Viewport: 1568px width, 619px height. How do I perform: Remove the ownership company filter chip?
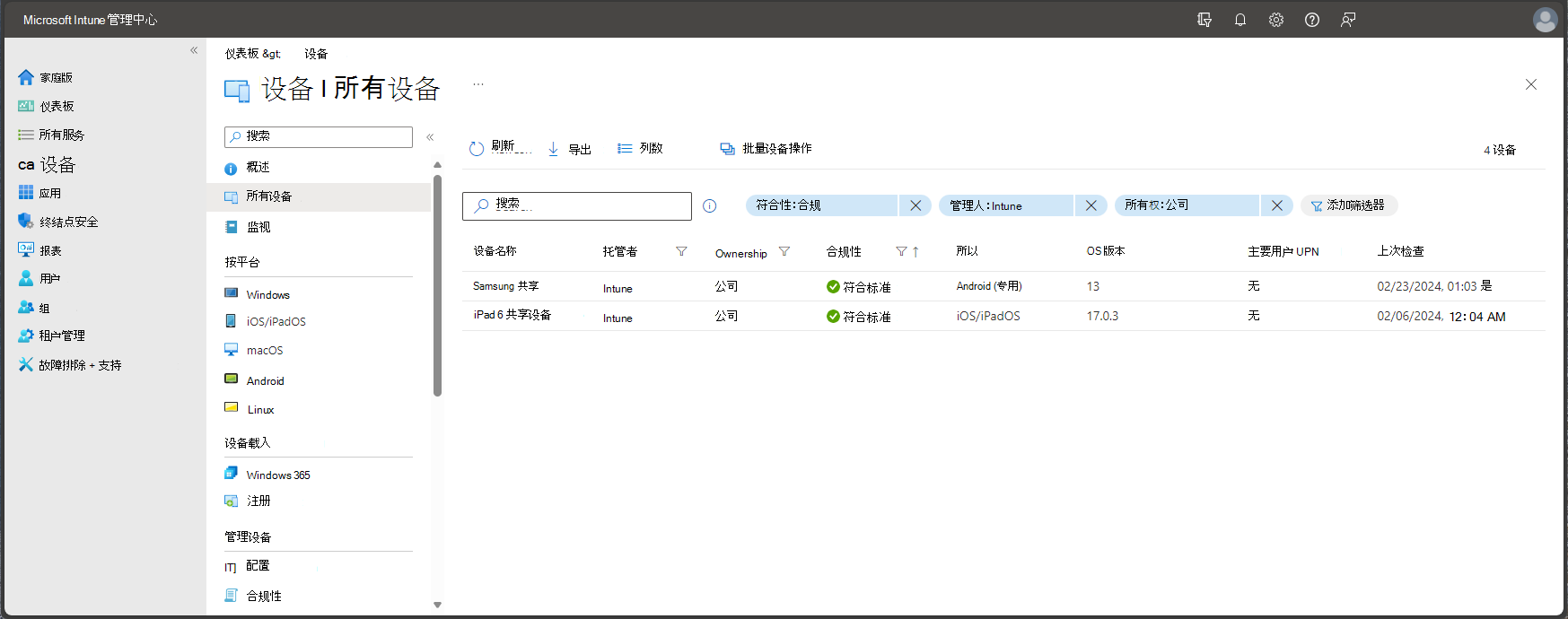pos(1276,205)
